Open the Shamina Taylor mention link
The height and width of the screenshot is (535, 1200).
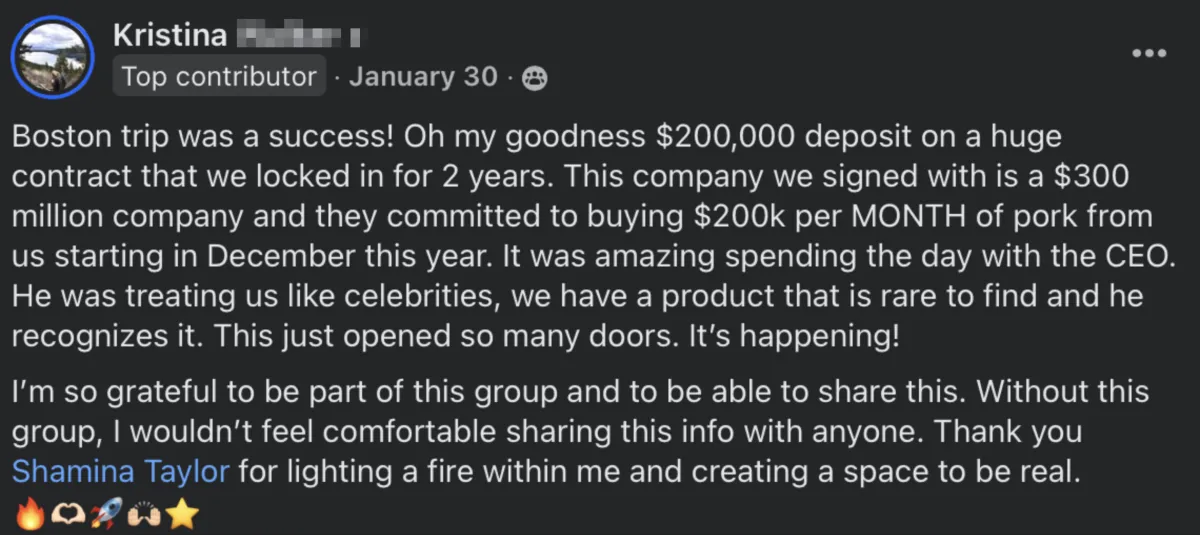[x=121, y=472]
